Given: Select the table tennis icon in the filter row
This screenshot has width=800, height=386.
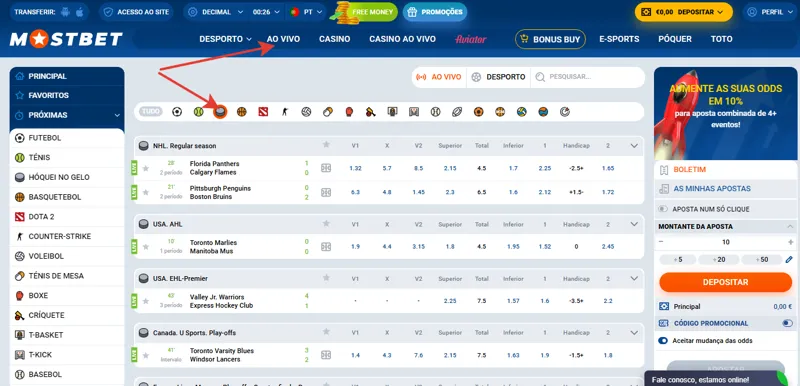Looking at the screenshot, I should point(328,112).
